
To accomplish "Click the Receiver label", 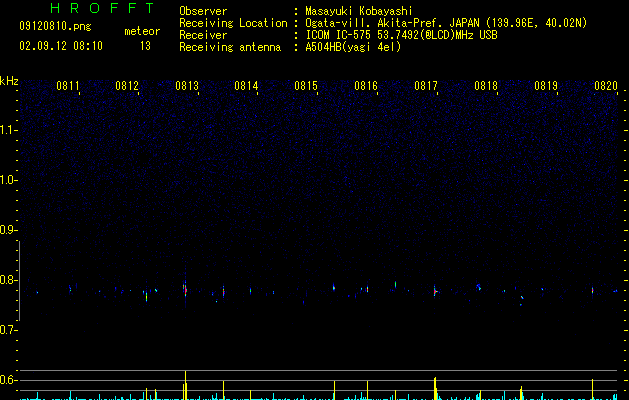I will pos(203,35).
